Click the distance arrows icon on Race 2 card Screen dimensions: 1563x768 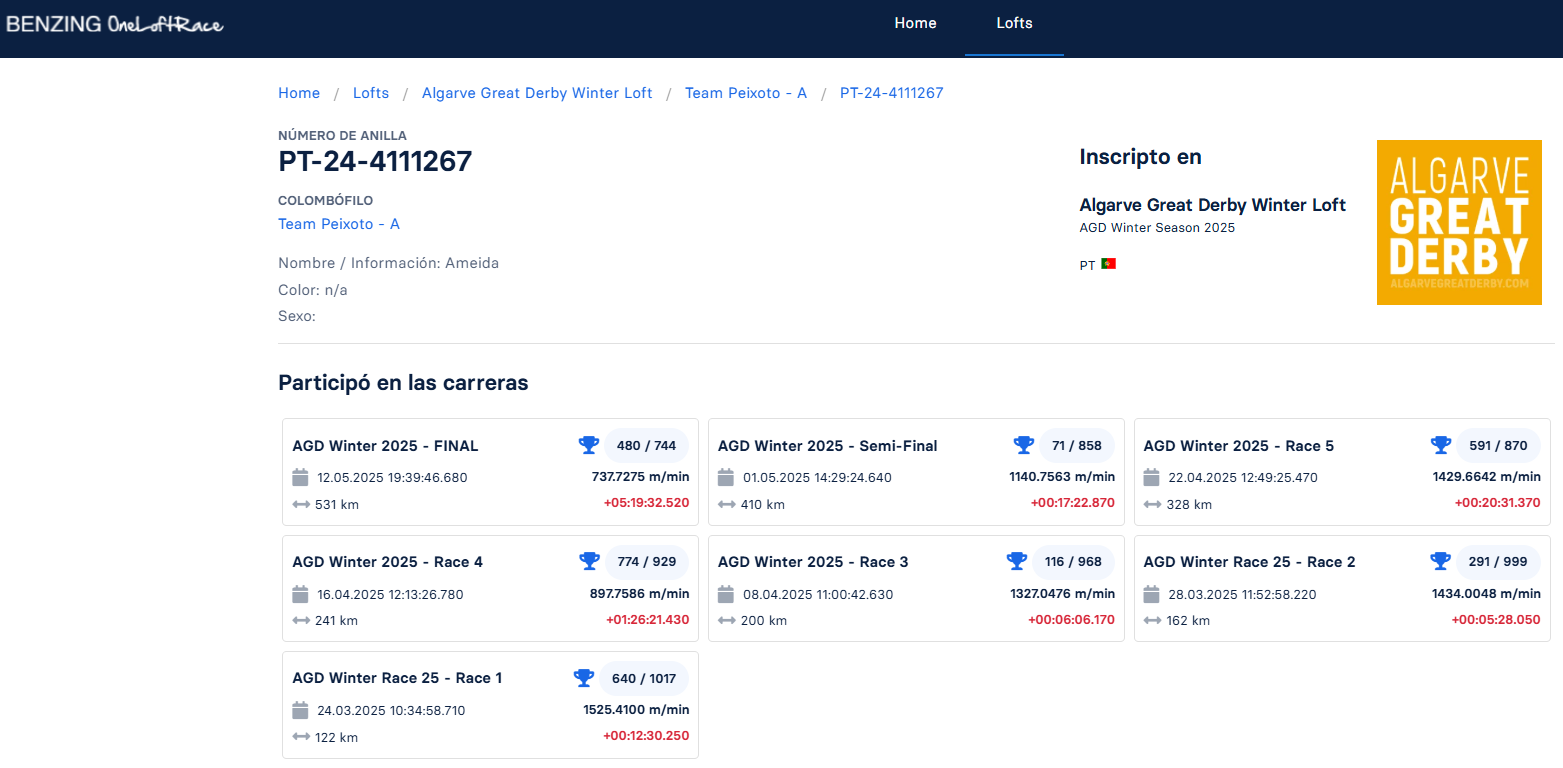pyautogui.click(x=1152, y=621)
